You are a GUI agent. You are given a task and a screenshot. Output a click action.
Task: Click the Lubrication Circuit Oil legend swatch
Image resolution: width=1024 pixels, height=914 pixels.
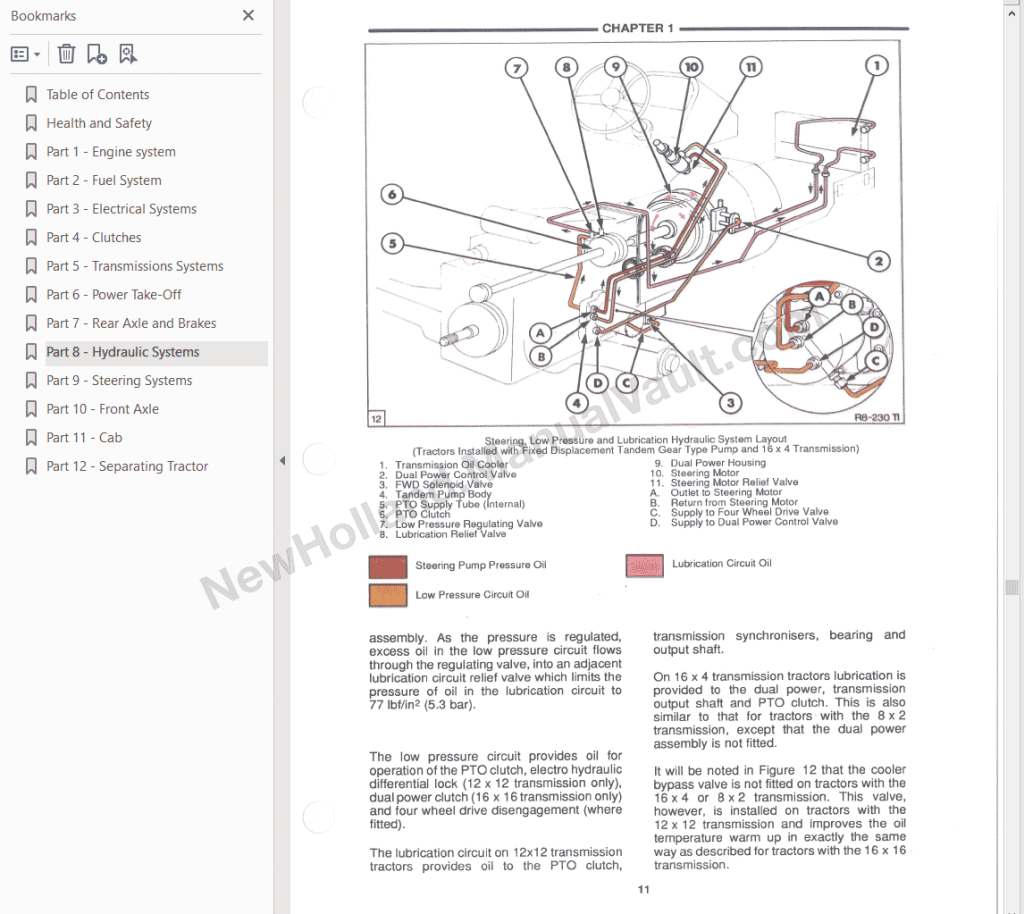click(645, 565)
